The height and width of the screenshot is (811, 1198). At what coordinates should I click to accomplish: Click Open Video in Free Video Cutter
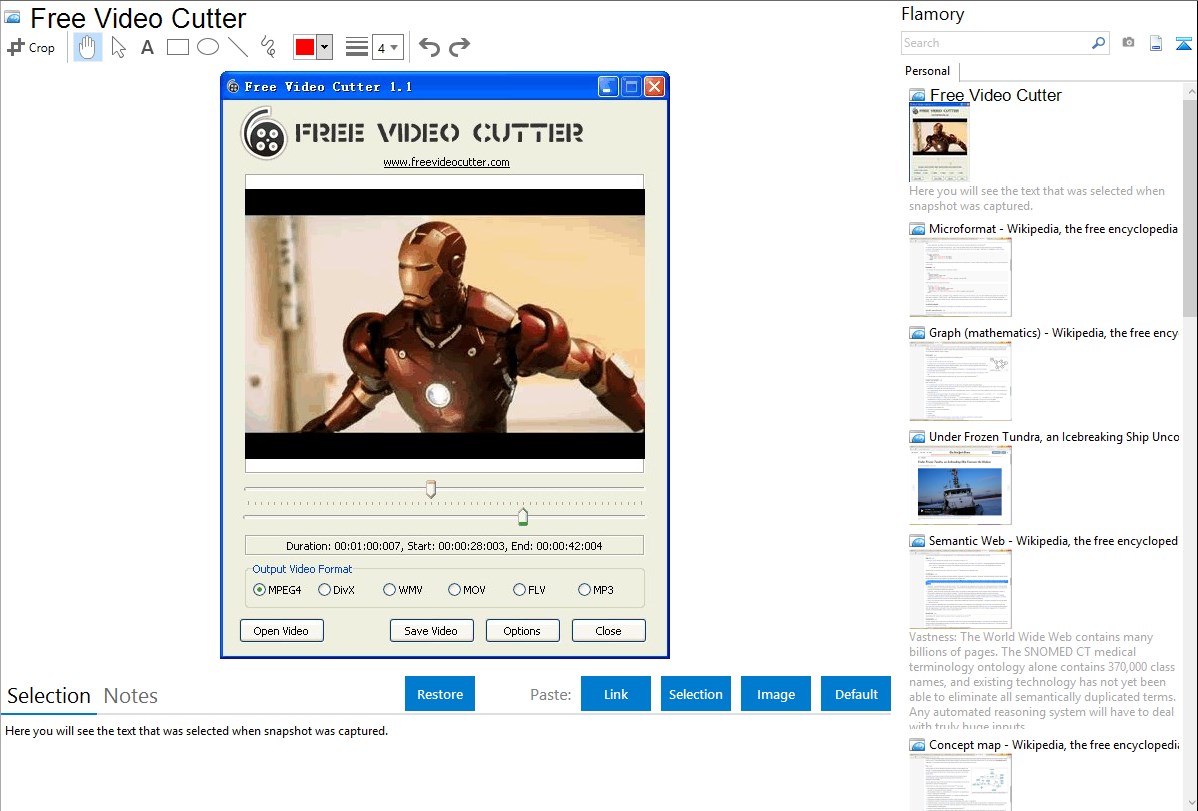point(281,631)
